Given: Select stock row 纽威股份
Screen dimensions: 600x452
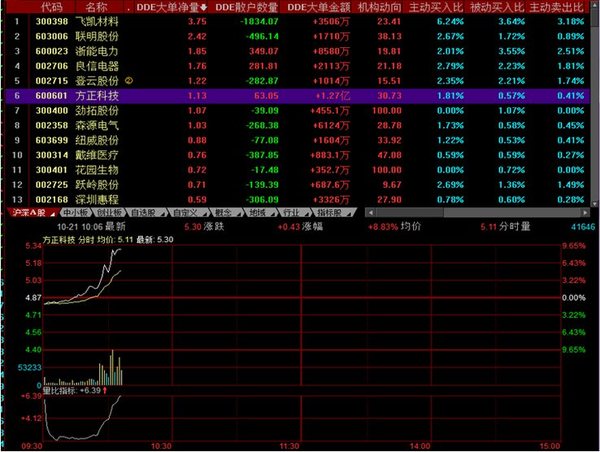Looking at the screenshot, I should (298, 140).
